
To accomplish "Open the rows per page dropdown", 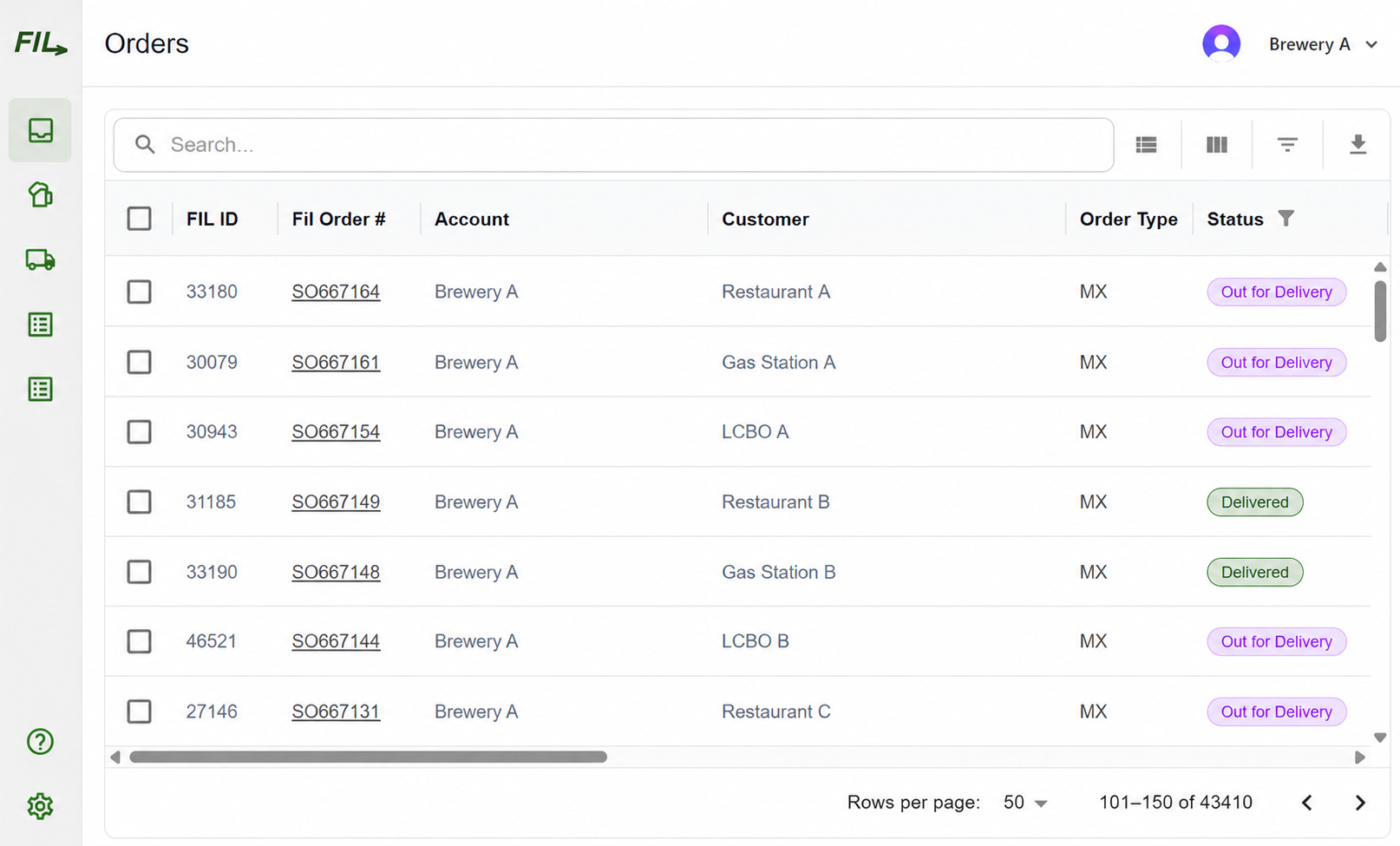I will pos(1025,803).
